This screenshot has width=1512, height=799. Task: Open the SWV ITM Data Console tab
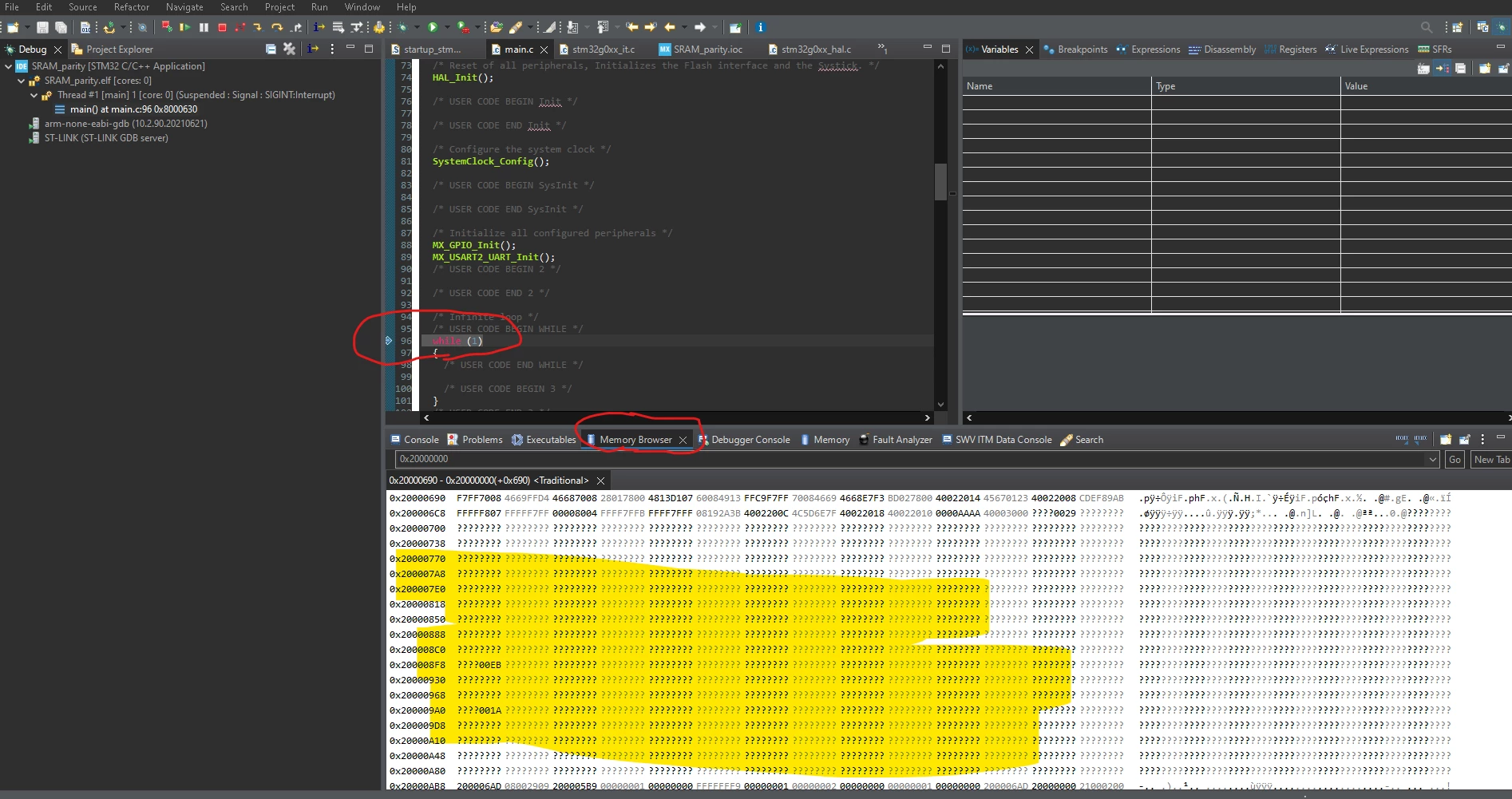tap(997, 440)
